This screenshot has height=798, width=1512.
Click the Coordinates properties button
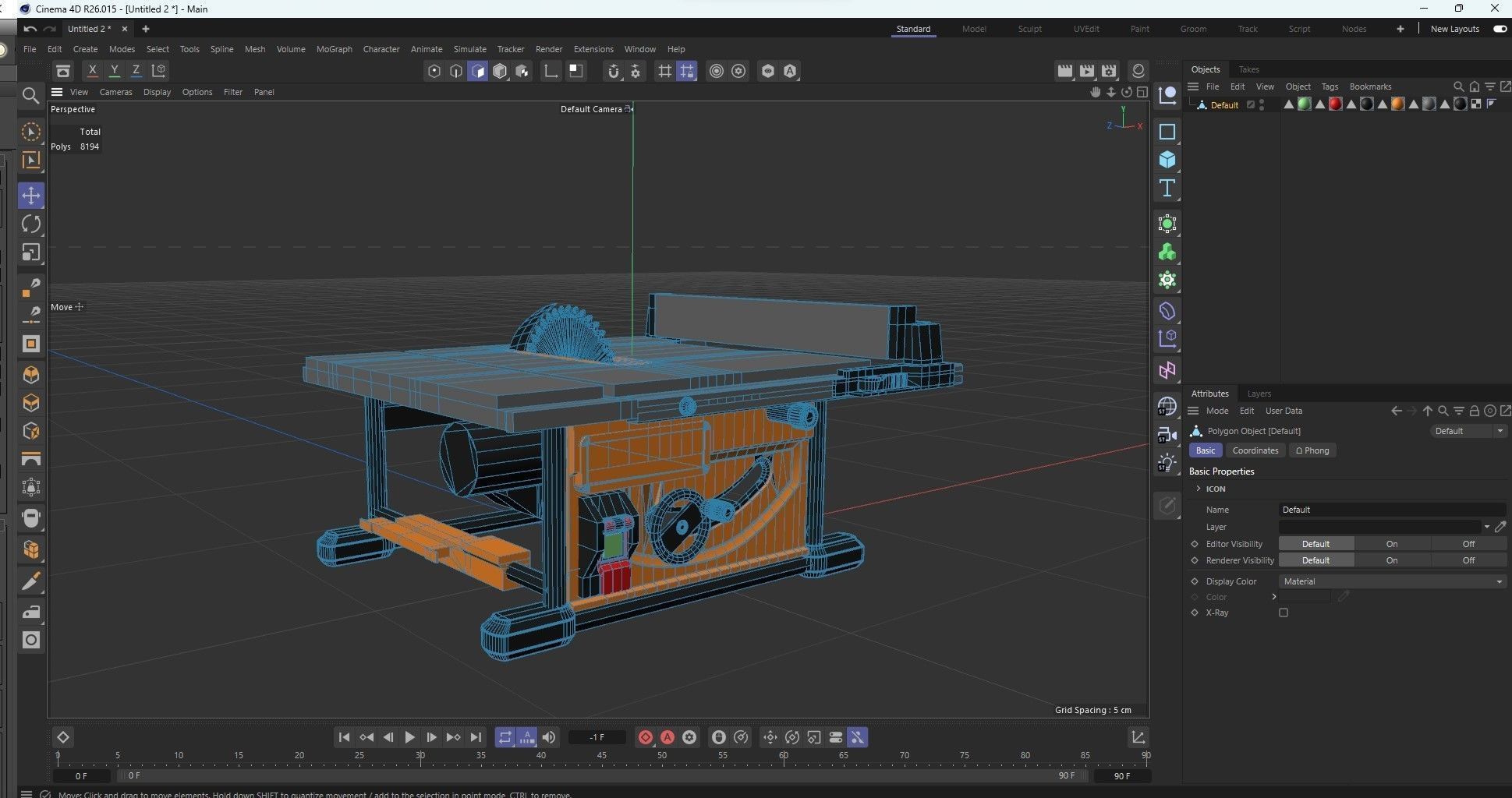pos(1255,450)
